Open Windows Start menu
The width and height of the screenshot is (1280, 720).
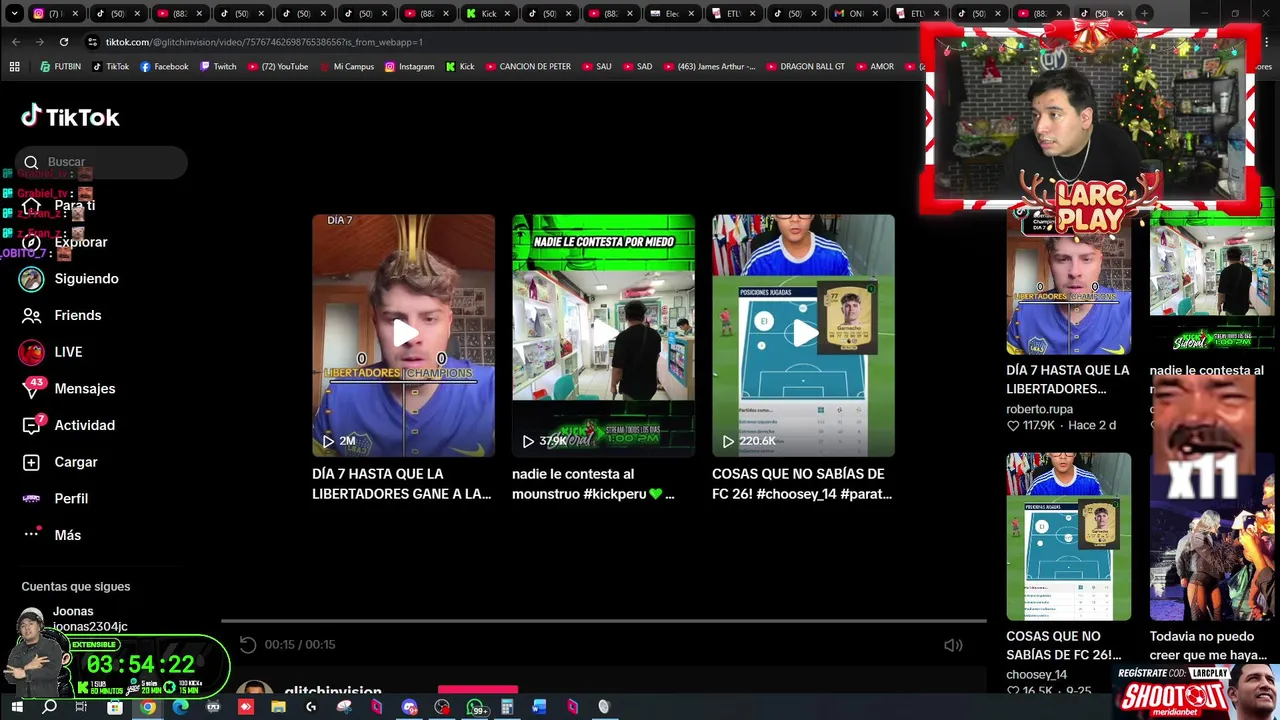[16, 707]
